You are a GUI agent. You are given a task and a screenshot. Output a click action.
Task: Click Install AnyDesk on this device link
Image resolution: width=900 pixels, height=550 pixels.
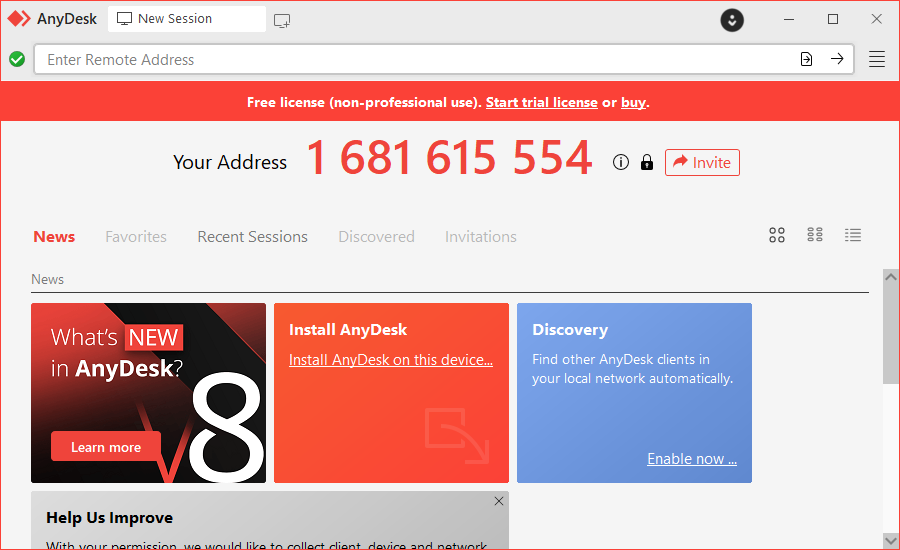pos(391,360)
